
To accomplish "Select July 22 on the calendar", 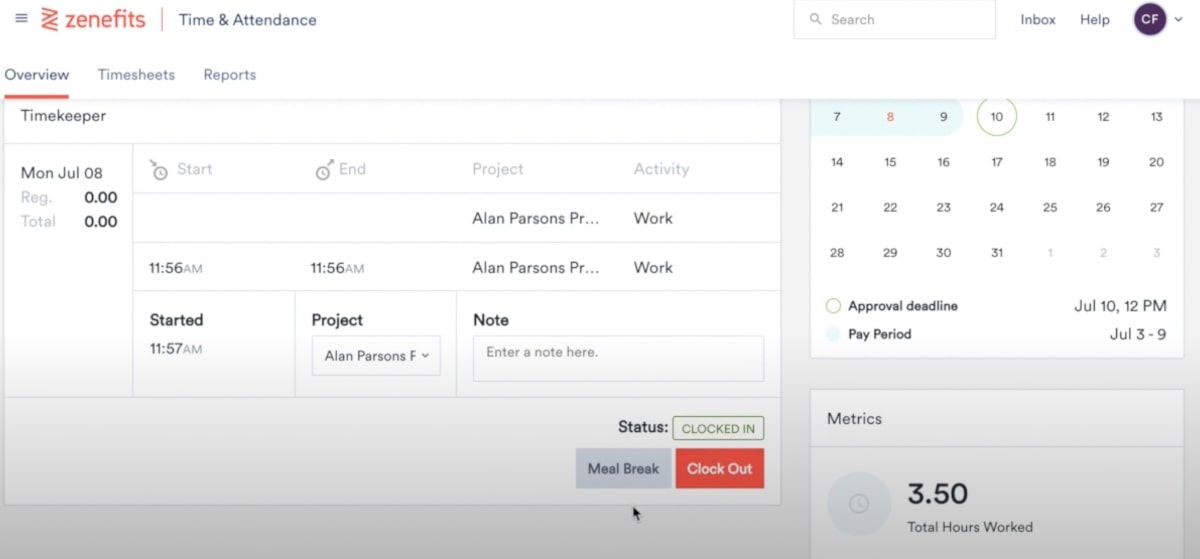I will [x=890, y=208].
